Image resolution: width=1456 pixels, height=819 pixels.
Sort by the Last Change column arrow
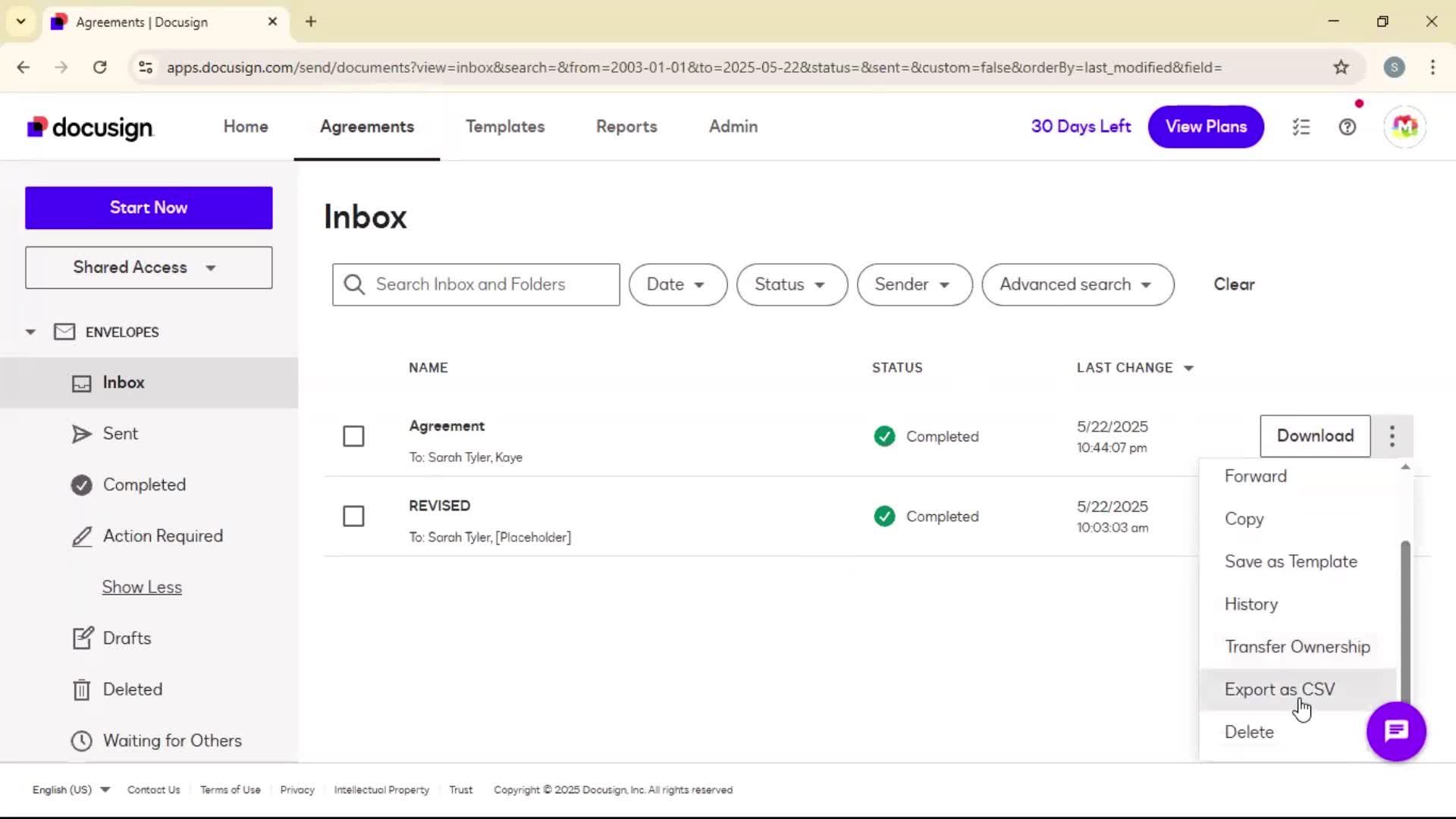(x=1188, y=369)
